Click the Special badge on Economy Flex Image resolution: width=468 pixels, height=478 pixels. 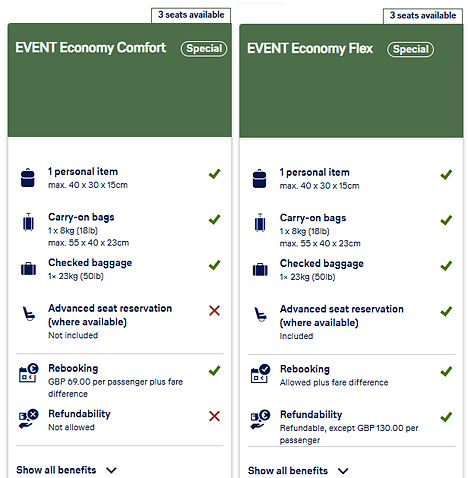pos(410,49)
